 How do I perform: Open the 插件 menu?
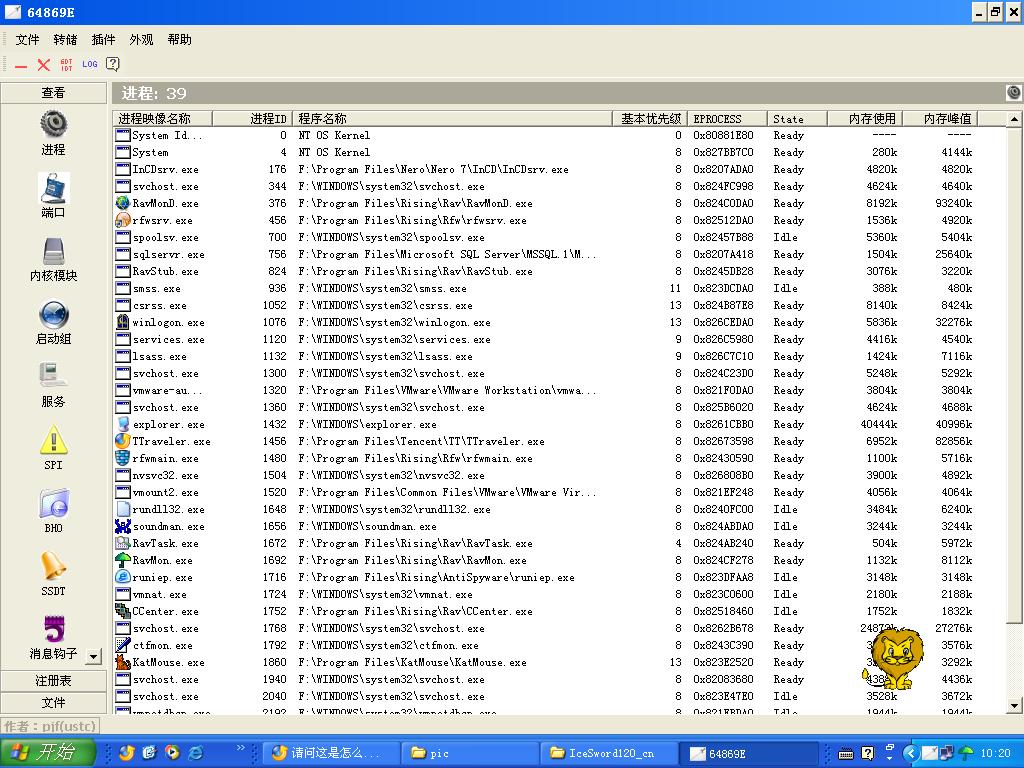(103, 40)
